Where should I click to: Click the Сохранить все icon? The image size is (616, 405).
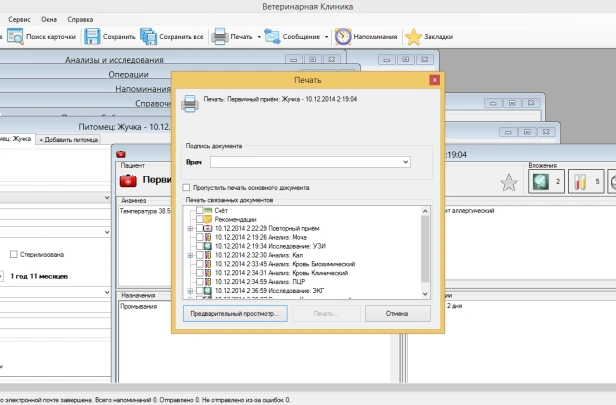click(x=148, y=37)
